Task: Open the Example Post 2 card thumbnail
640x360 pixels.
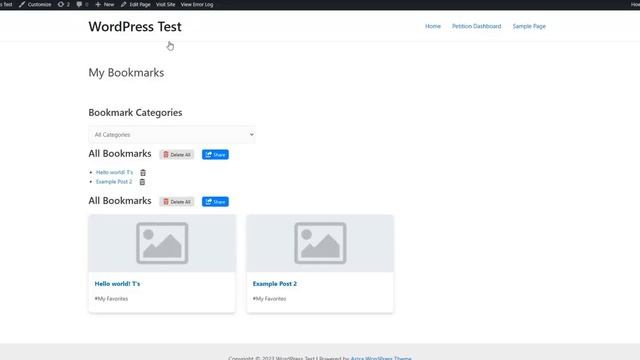Action: (320, 243)
